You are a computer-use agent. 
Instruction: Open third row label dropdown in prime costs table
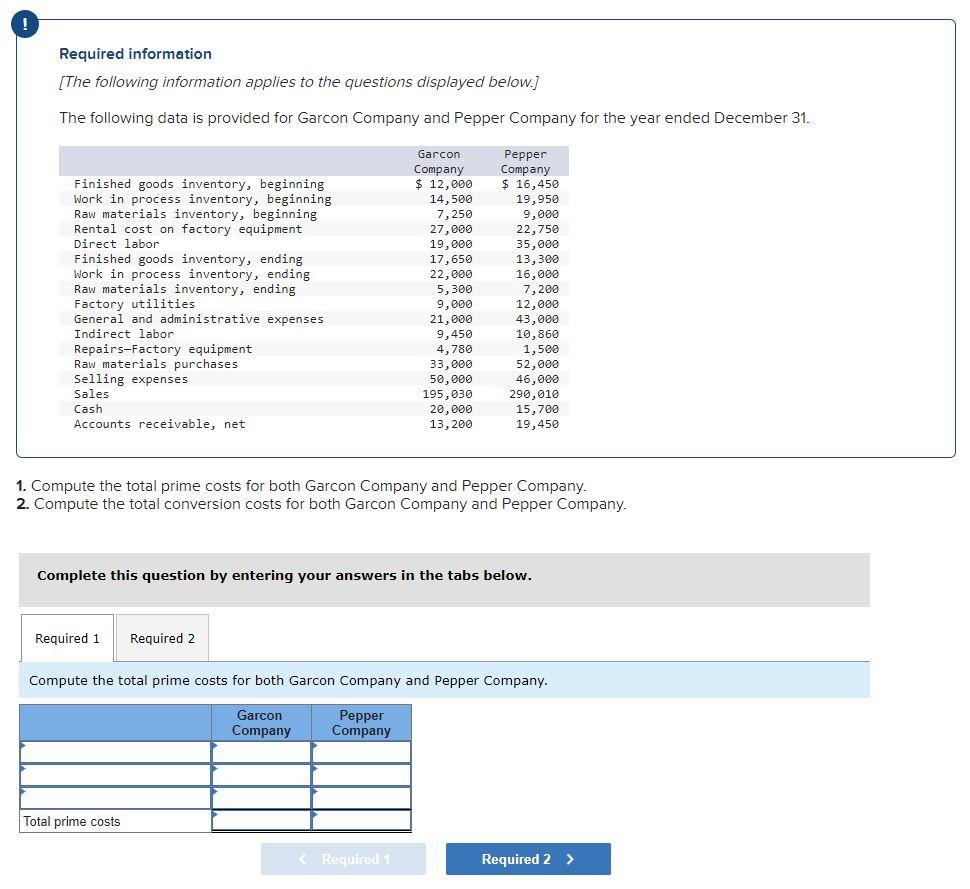pyautogui.click(x=116, y=797)
